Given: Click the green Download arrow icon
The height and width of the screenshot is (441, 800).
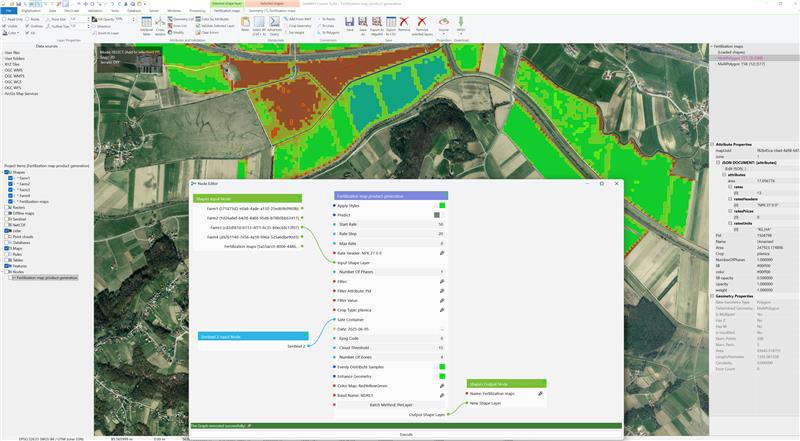Looking at the screenshot, I should [461, 24].
